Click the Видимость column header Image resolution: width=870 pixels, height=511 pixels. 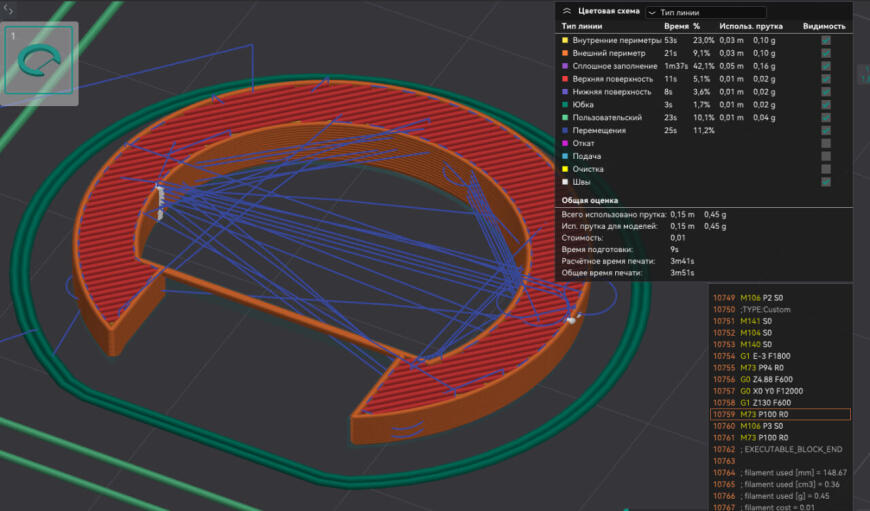coord(824,26)
